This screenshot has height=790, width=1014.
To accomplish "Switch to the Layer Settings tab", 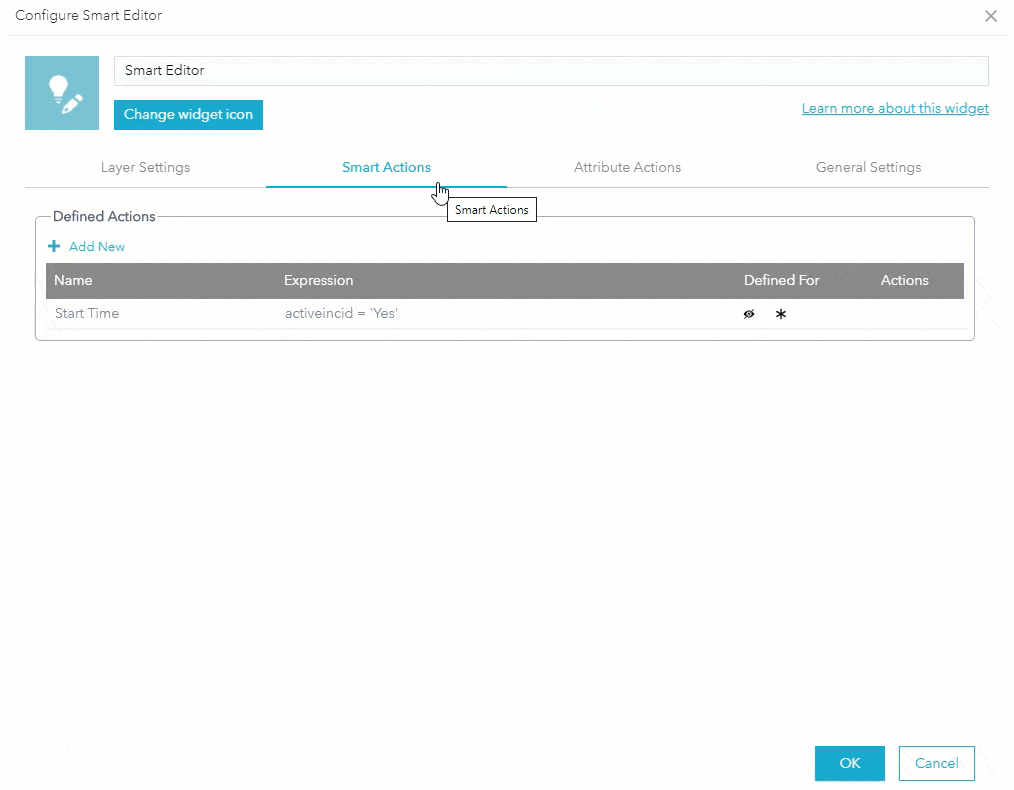I will point(145,167).
